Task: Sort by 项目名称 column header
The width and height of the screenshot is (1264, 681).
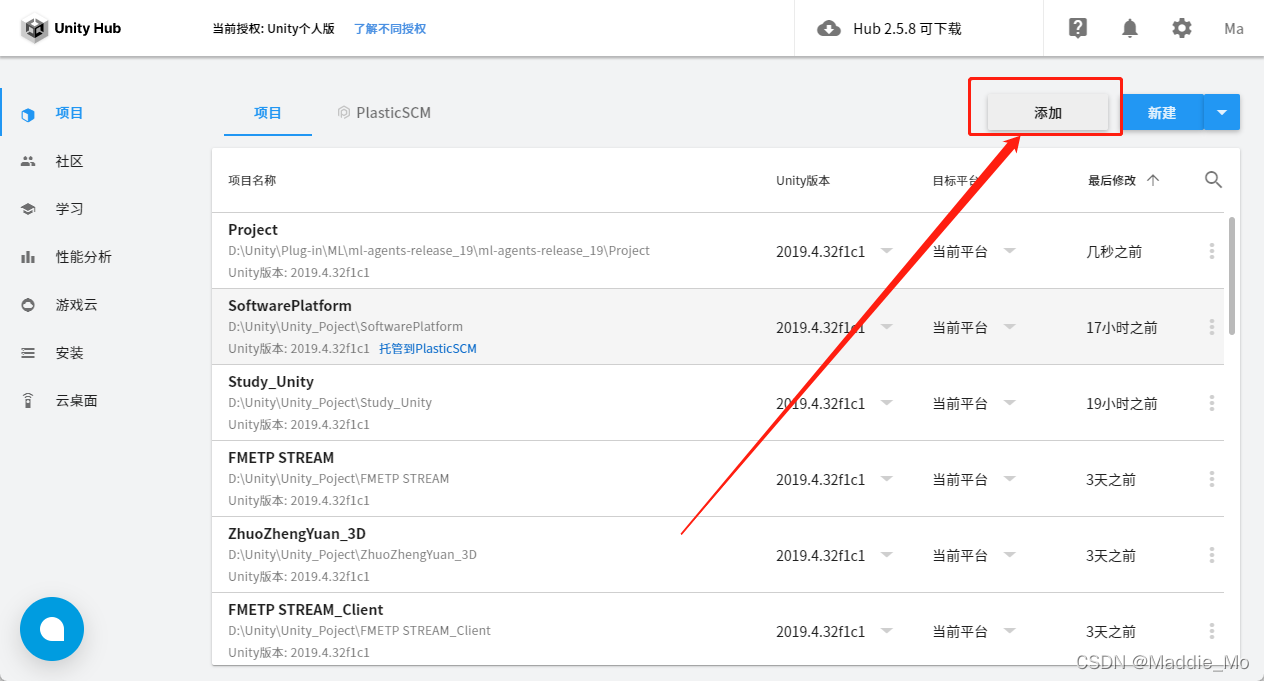Action: (252, 181)
